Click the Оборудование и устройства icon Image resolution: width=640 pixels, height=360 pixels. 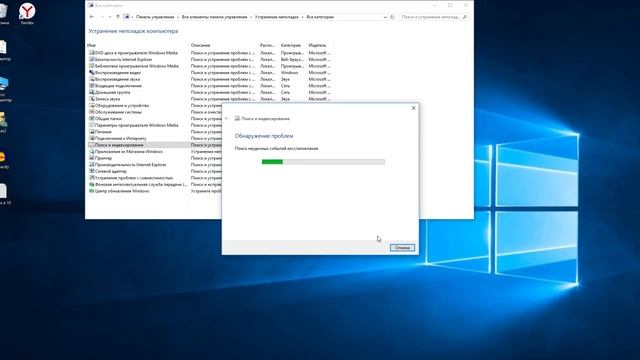coord(91,105)
